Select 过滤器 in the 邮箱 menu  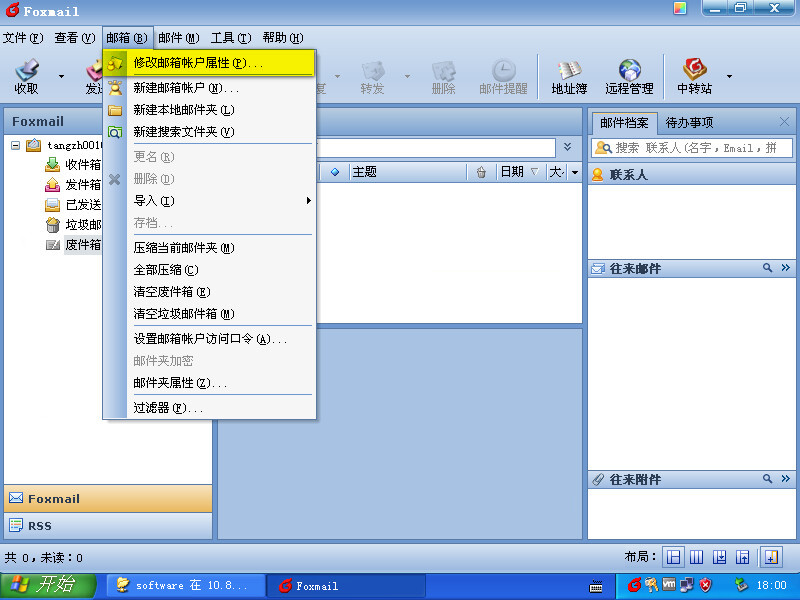click(168, 408)
